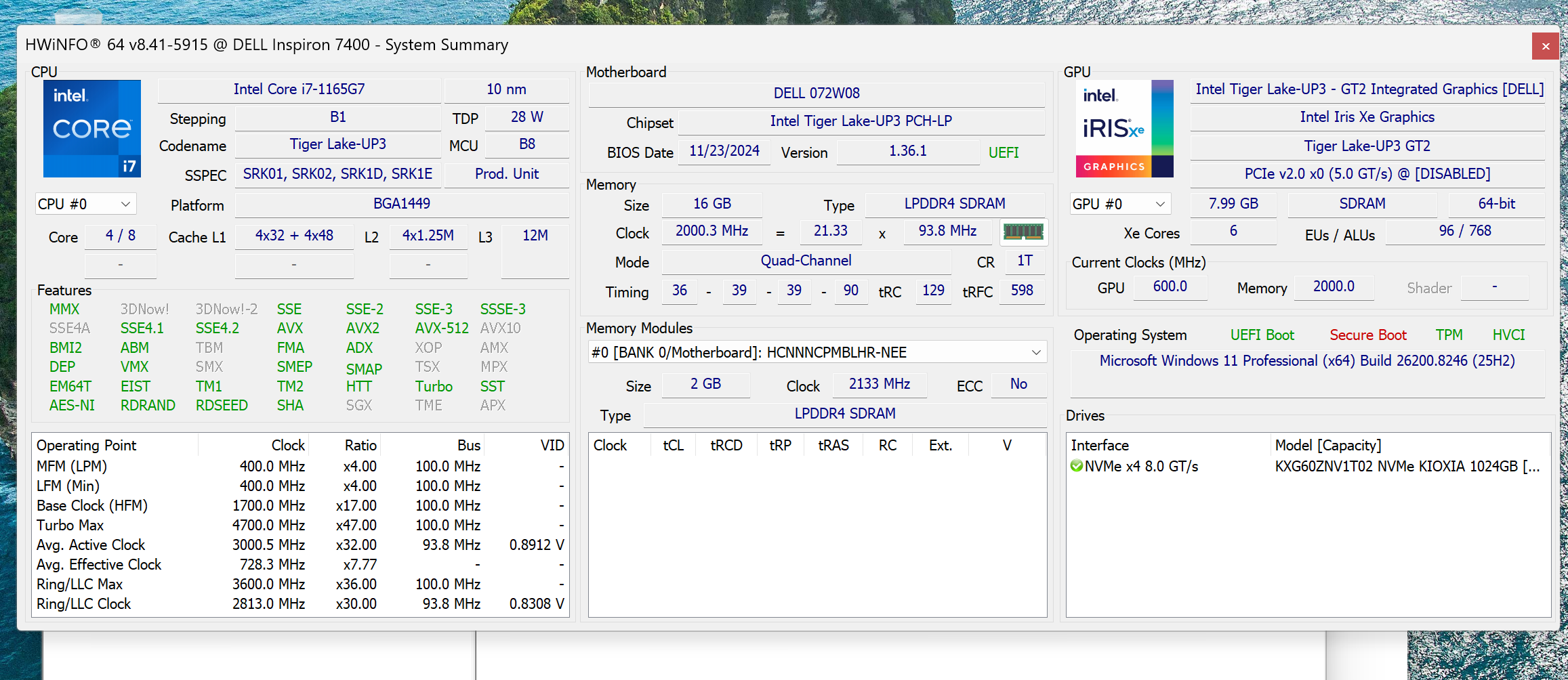Click the Memory Mode value Quad-Channel
This screenshot has width=1568, height=680.
806,261
